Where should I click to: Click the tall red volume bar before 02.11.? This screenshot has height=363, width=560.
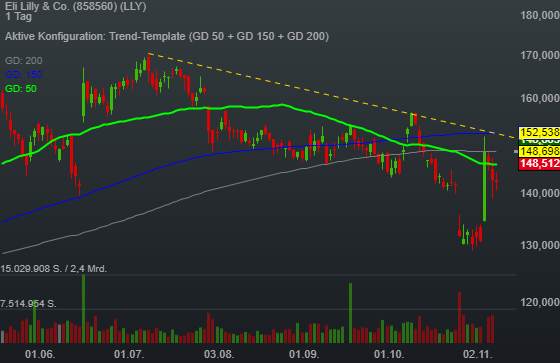point(459,317)
